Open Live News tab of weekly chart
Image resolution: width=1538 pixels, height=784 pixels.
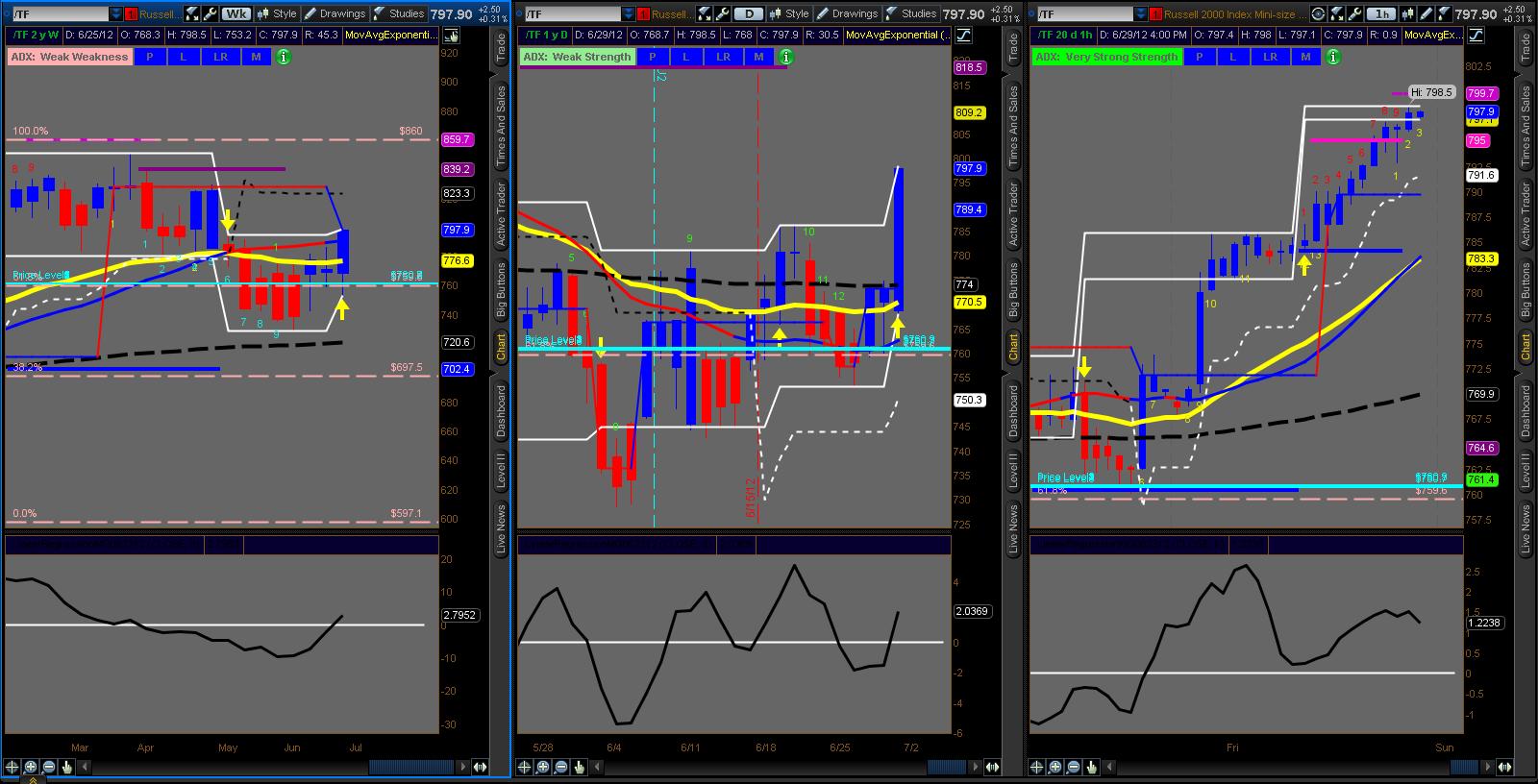[501, 530]
